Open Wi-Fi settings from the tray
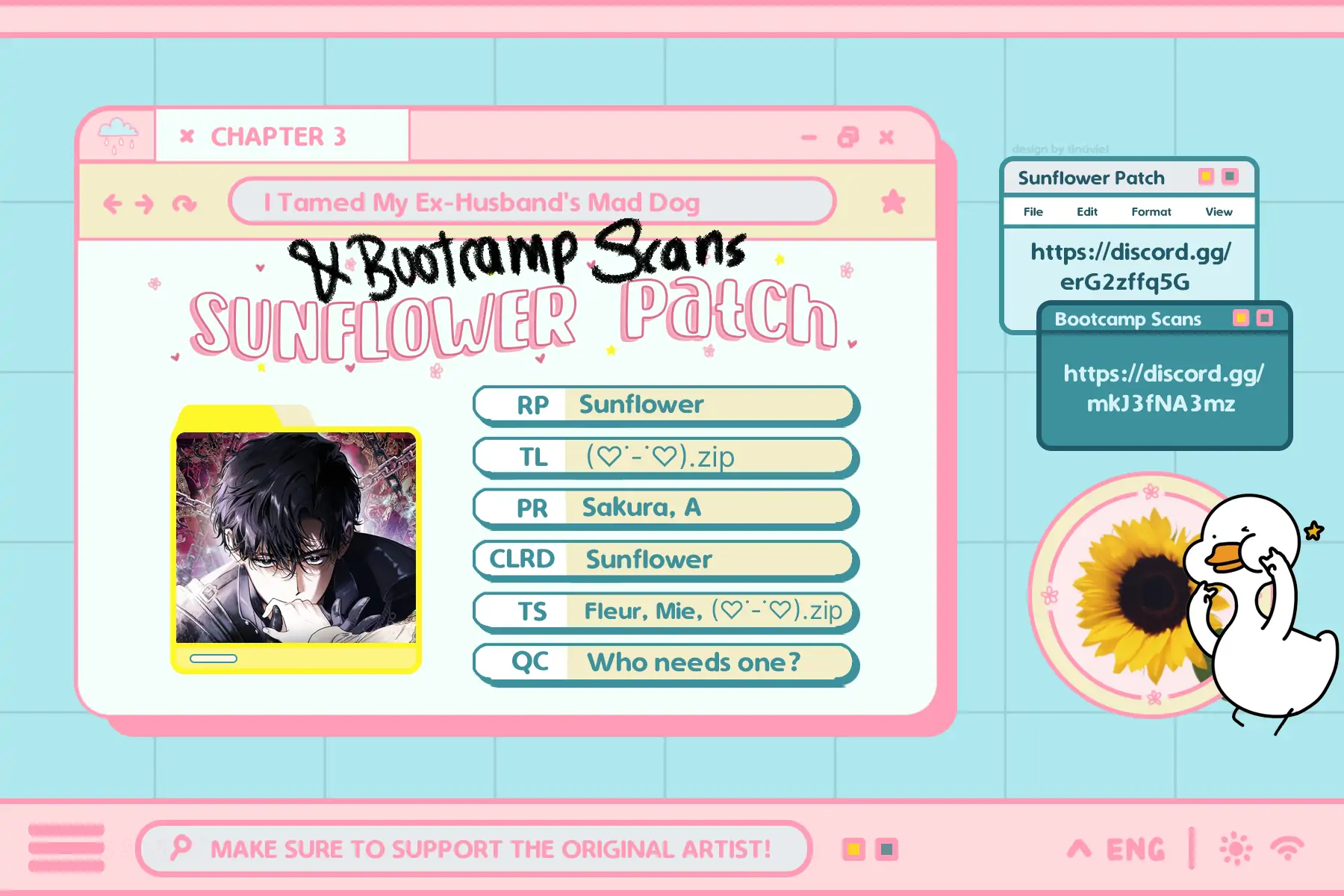 coord(1288,848)
